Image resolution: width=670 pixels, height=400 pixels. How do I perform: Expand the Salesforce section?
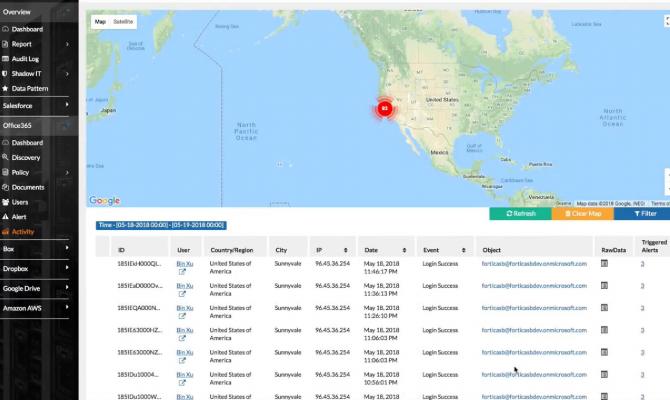67,105
